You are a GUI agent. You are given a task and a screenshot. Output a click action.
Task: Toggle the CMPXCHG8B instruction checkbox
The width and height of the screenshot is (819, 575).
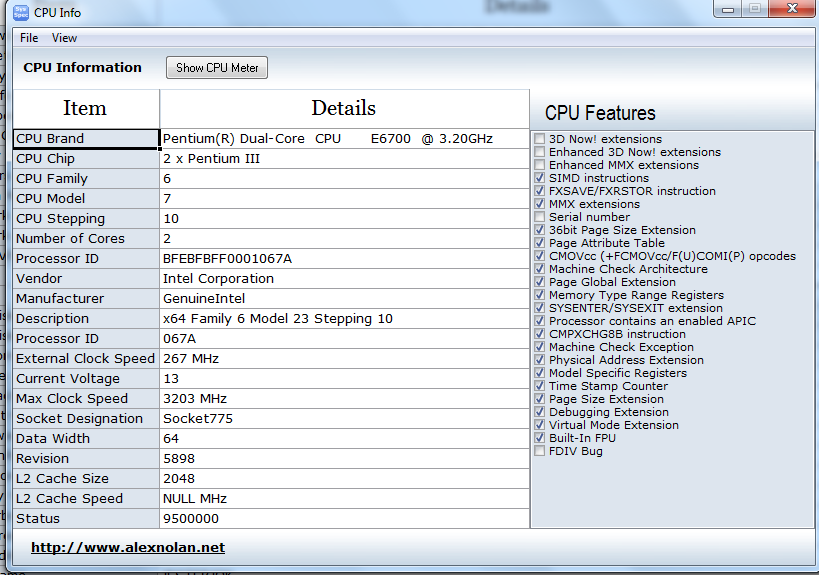coord(540,334)
